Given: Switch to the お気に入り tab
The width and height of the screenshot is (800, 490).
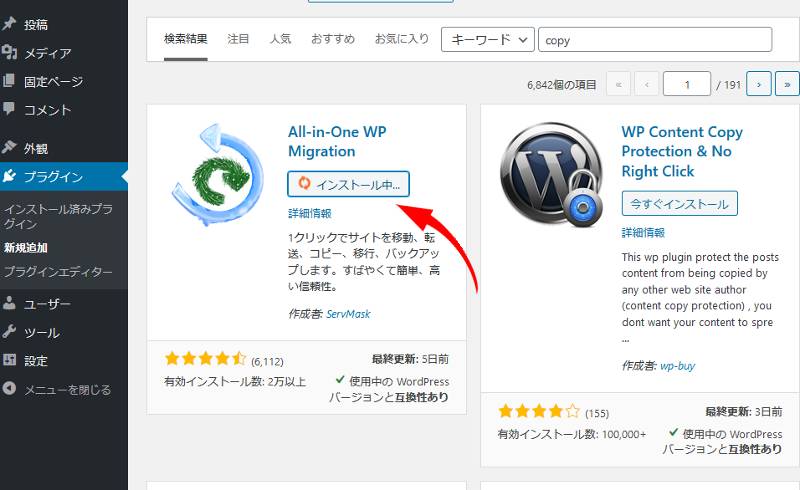Looking at the screenshot, I should [402, 39].
